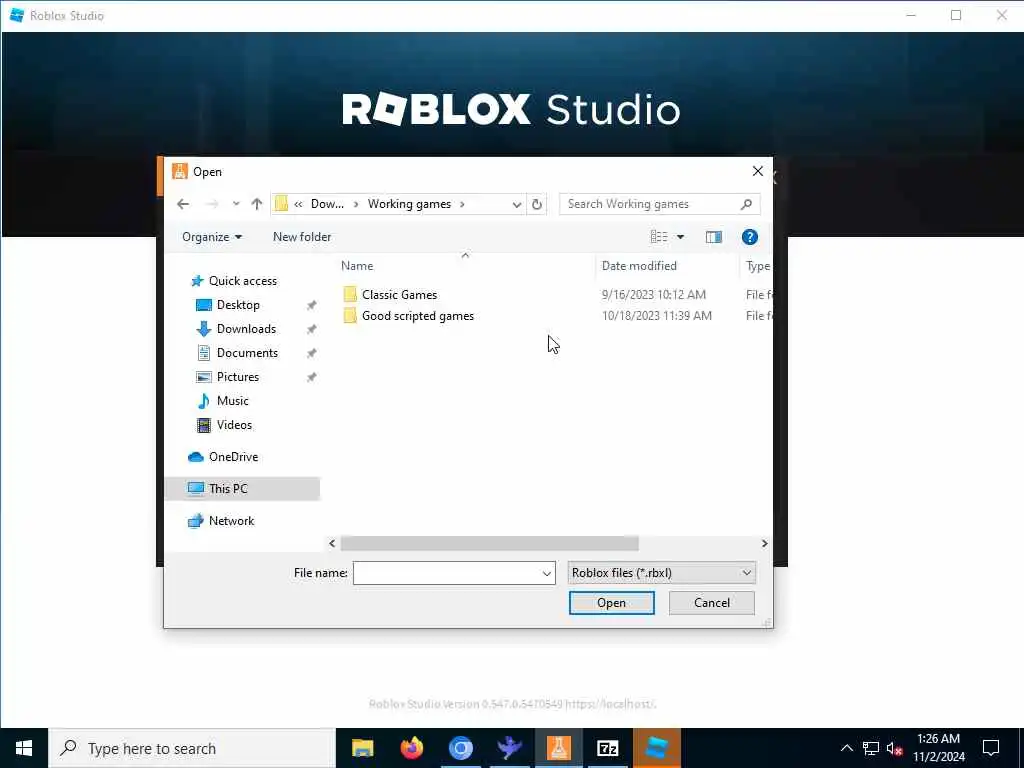Viewport: 1024px width, 768px height.
Task: Click the search magnifier icon
Action: [x=746, y=204]
